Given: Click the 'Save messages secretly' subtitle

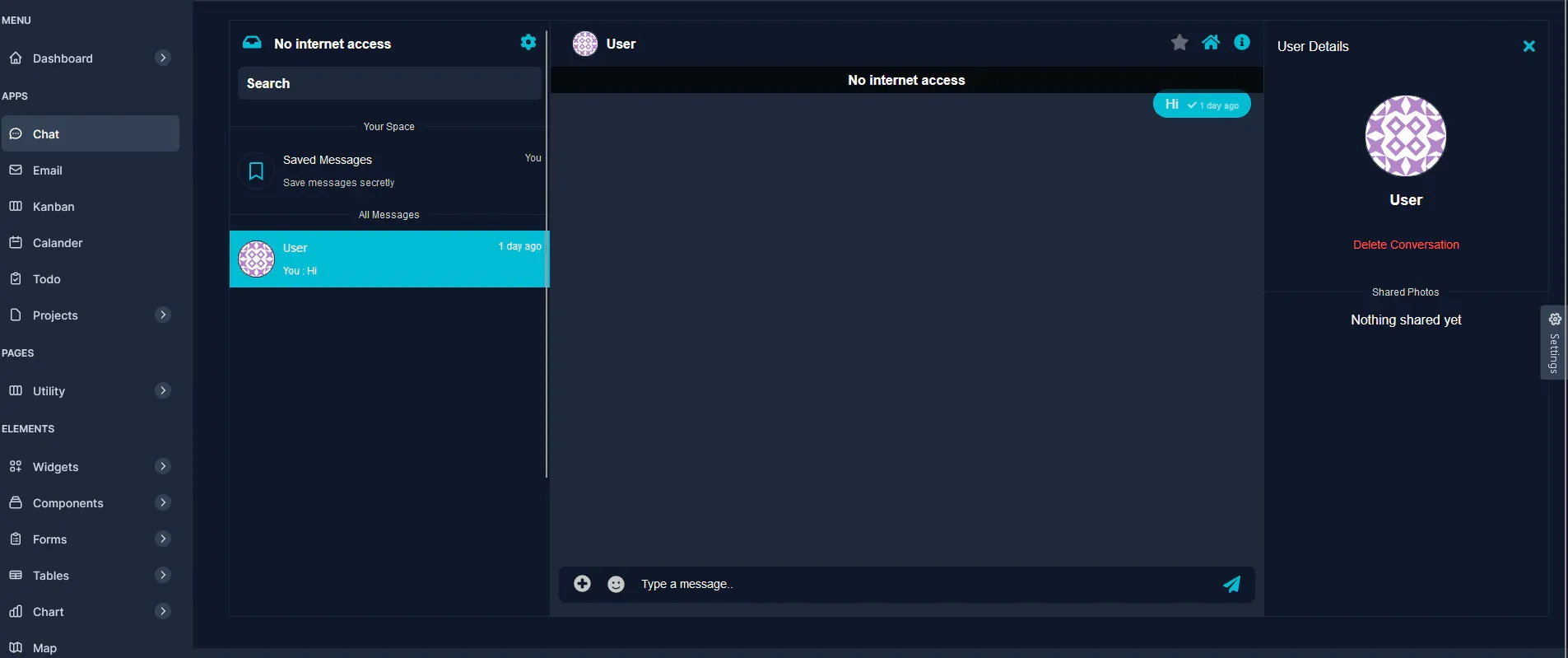Looking at the screenshot, I should [338, 183].
